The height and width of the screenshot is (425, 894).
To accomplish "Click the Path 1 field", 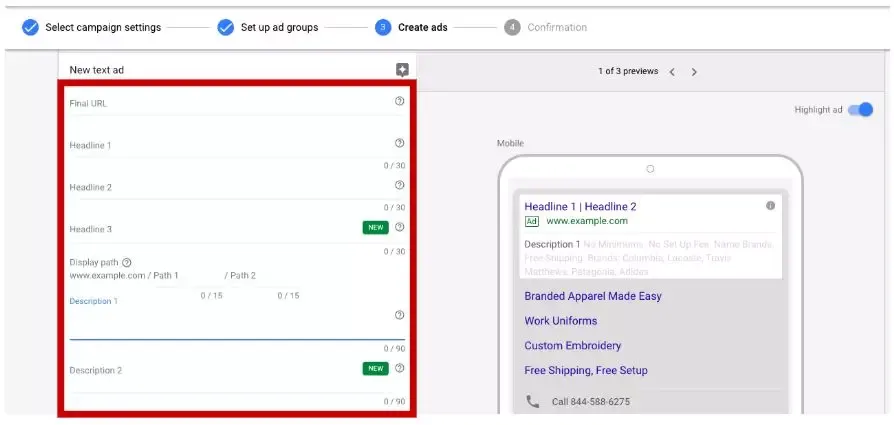I will [188, 276].
